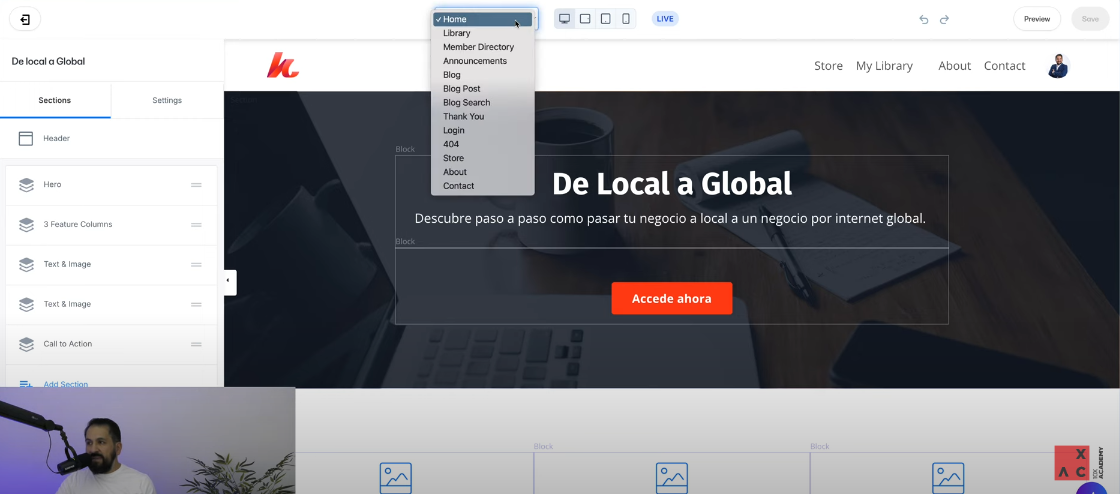Collapse the sidebar with arrow handle
1120x494 pixels.
click(x=229, y=281)
